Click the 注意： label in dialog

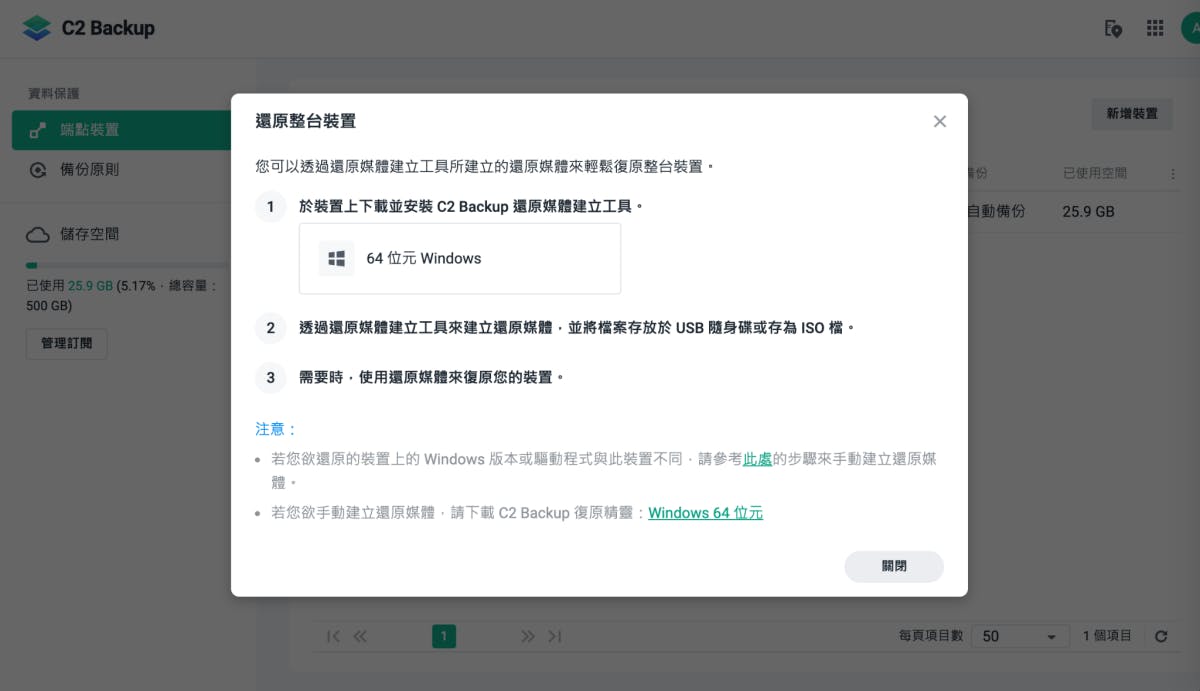click(276, 429)
